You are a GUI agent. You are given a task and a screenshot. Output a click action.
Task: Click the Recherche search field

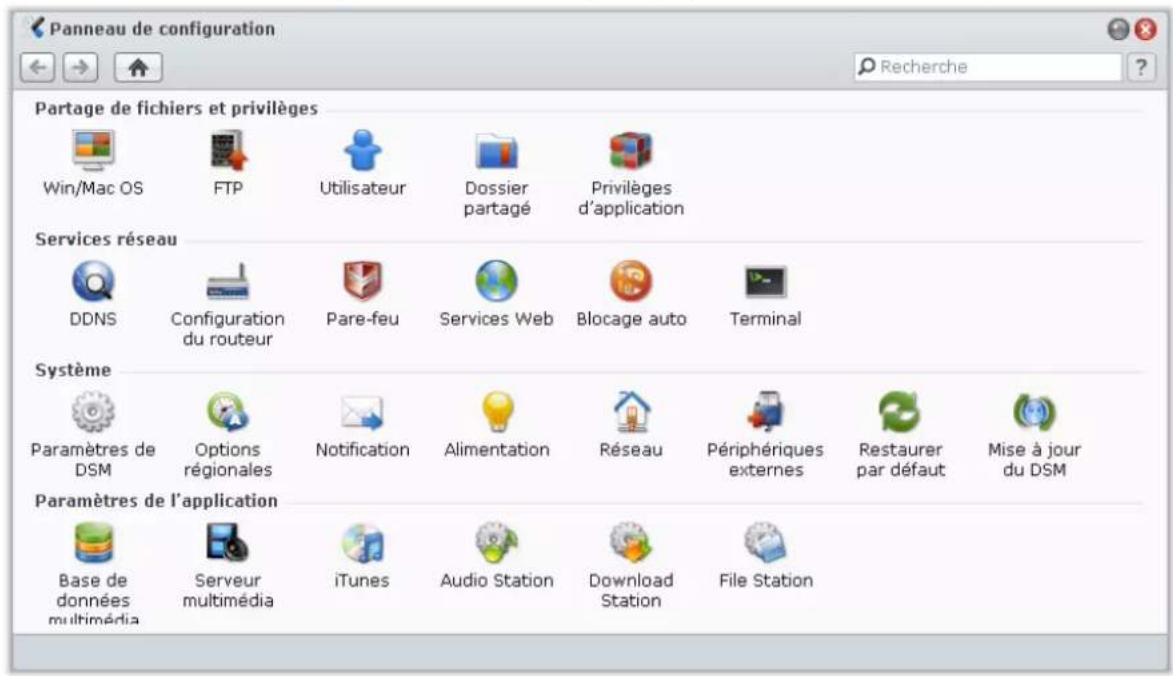987,67
